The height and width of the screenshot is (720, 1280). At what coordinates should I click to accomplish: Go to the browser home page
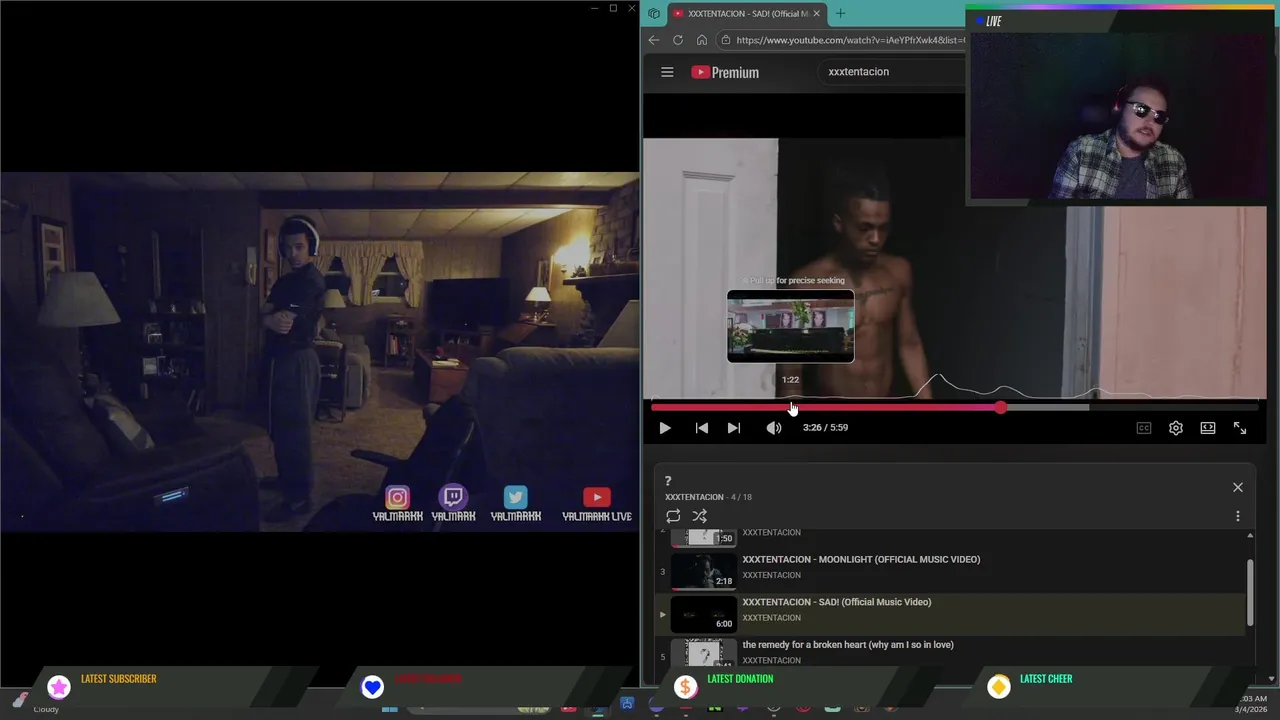[702, 40]
